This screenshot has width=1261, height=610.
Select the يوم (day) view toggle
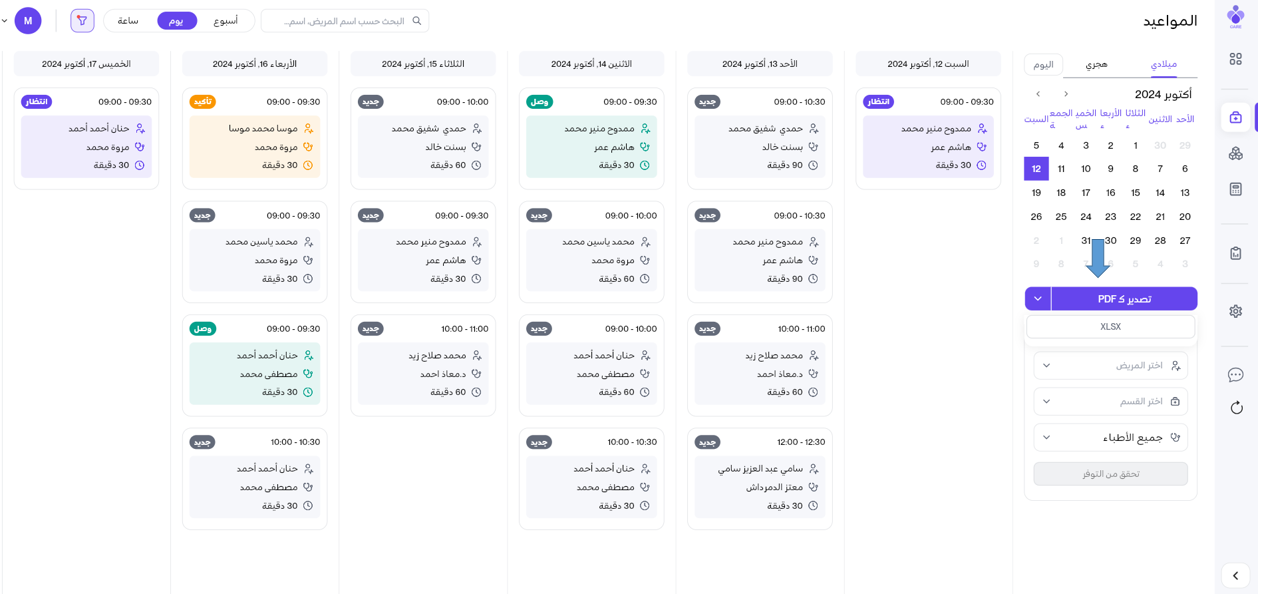(x=176, y=21)
